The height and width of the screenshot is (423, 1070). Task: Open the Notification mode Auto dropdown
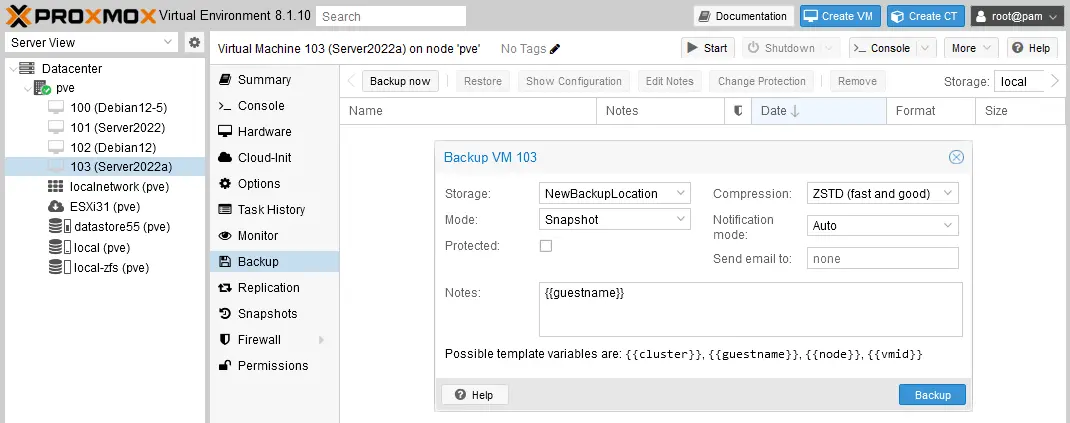point(948,225)
